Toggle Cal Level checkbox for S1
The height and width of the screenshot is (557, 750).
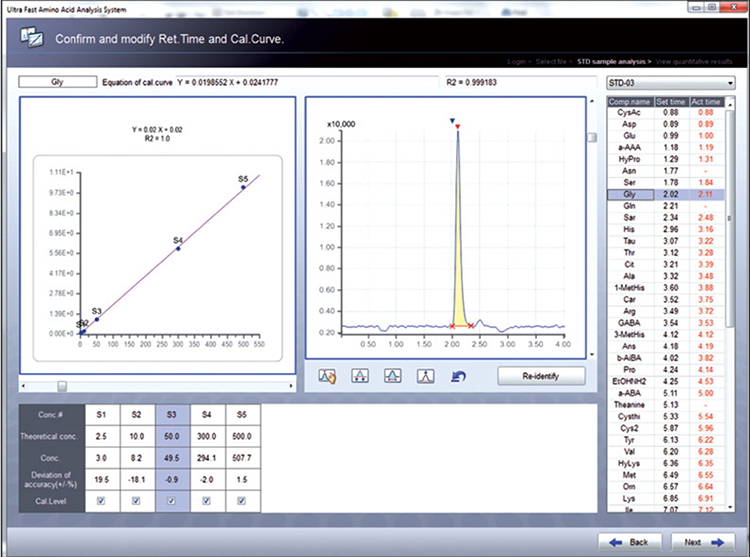[99, 502]
